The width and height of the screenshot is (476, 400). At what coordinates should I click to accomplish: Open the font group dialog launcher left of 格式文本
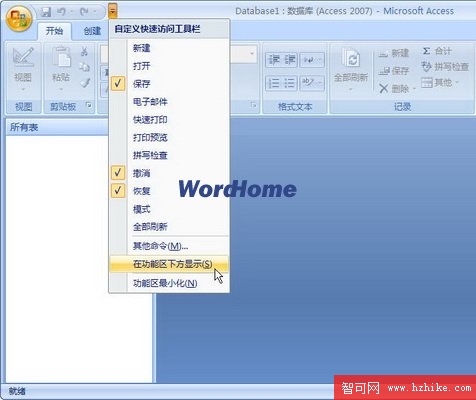(x=253, y=106)
